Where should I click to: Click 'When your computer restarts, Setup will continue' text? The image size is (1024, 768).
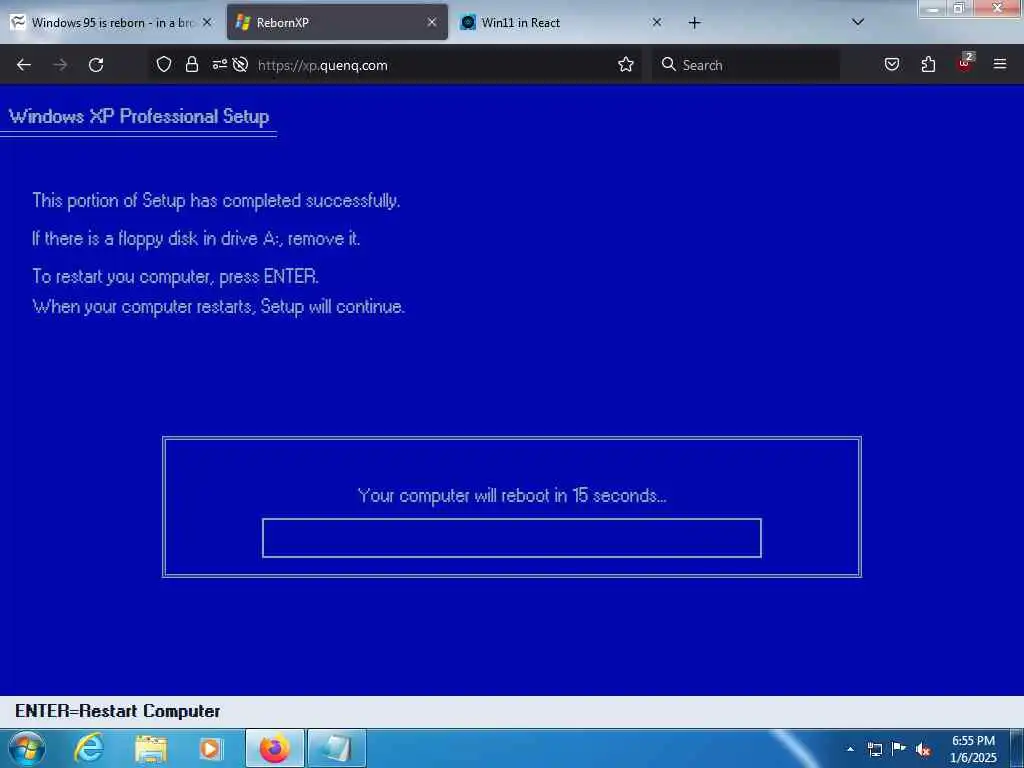pyautogui.click(x=219, y=306)
